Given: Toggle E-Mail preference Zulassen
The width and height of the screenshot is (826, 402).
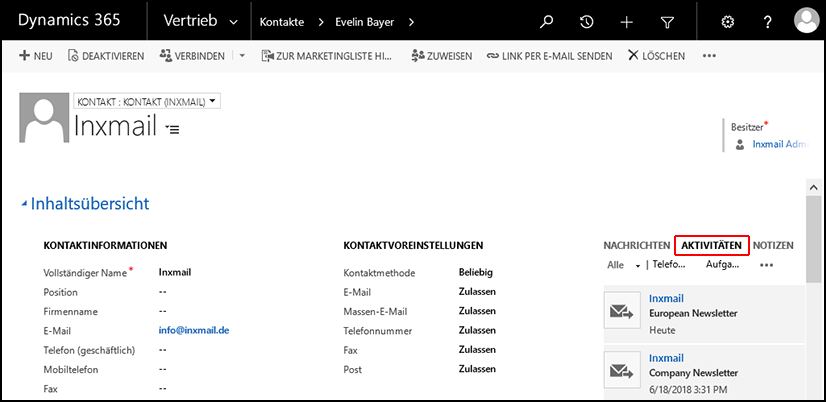Looking at the screenshot, I should 477,292.
